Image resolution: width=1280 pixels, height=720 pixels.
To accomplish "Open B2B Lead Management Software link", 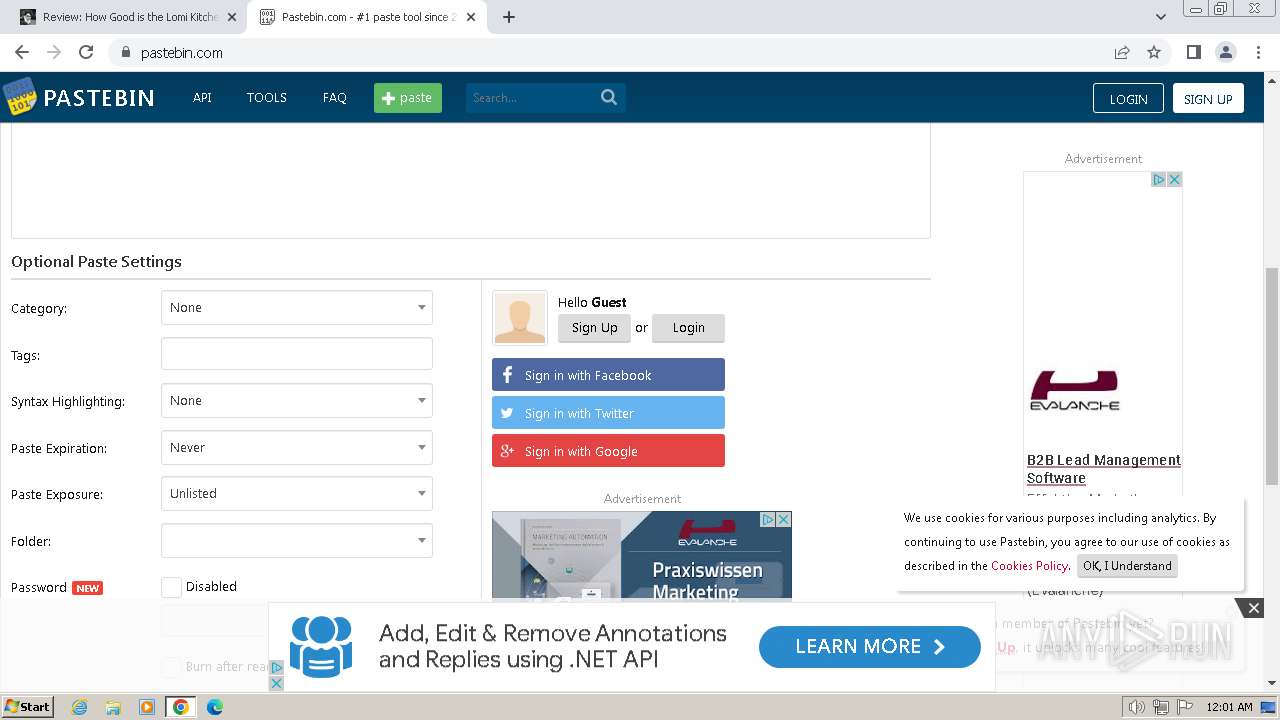I will click(x=1104, y=469).
